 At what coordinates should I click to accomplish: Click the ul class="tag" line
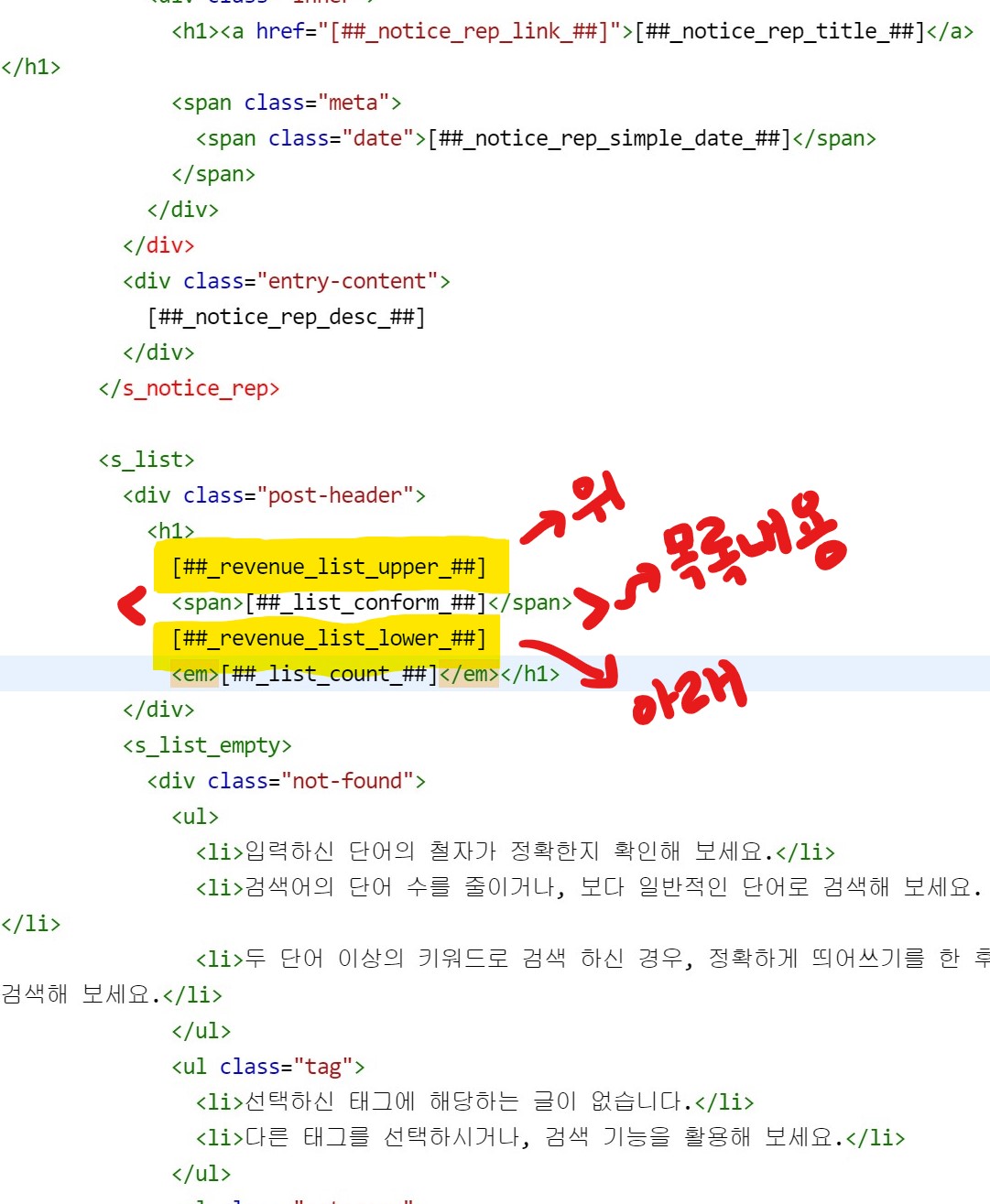267,1067
